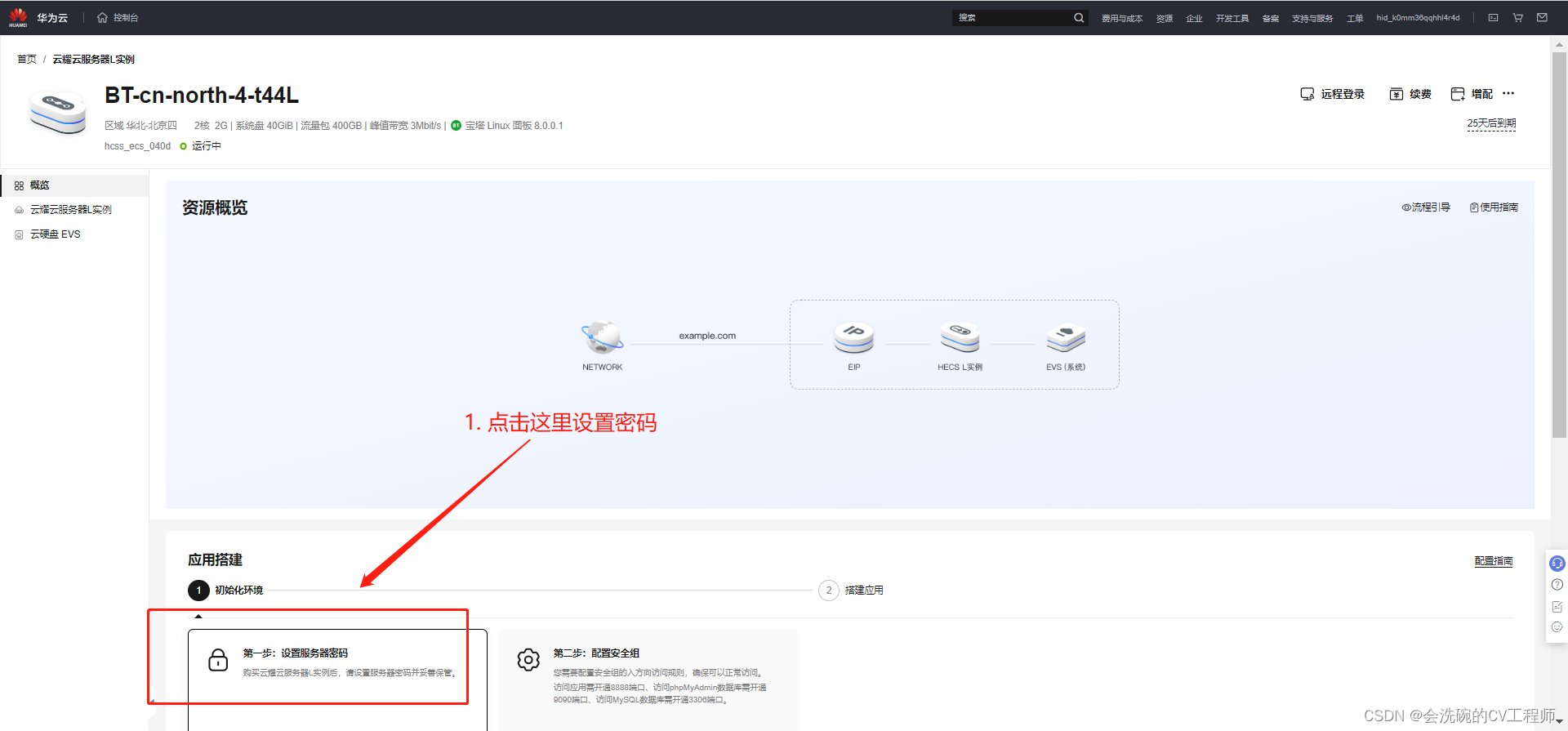1568x731 pixels.
Task: Click the page vertical scrollbar
Action: [x=1559, y=245]
